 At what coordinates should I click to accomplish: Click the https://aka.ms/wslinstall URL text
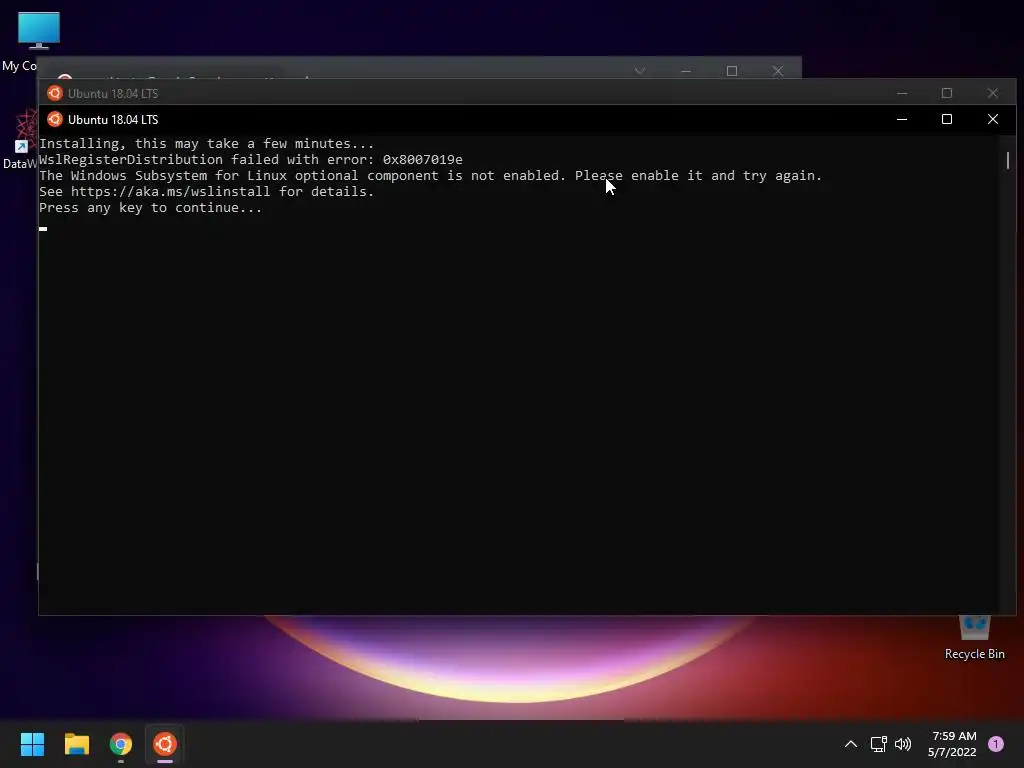170,192
